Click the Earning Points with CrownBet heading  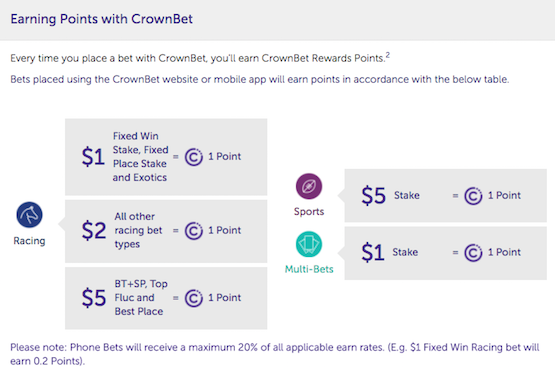pyautogui.click(x=102, y=19)
